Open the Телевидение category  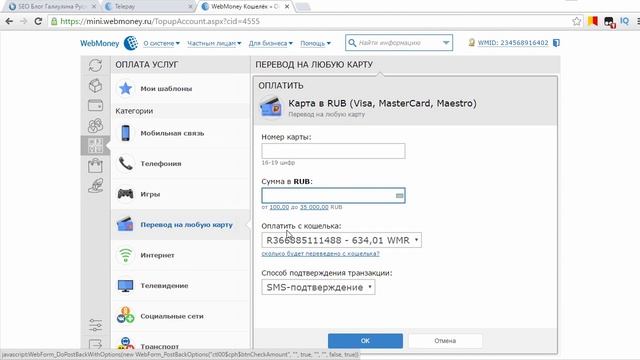coord(180,286)
